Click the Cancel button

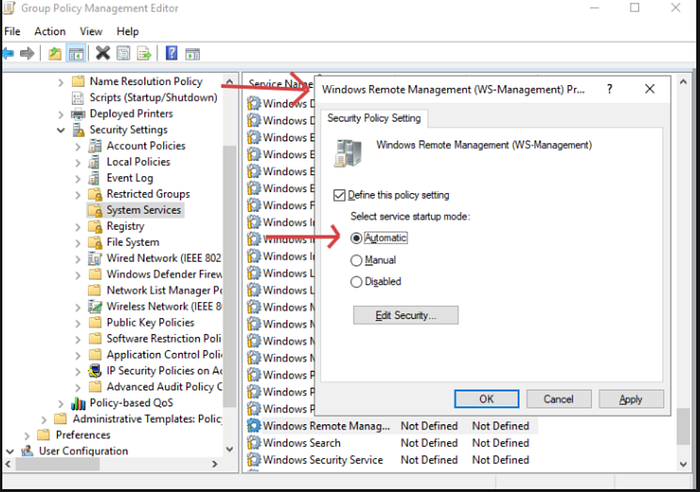[x=558, y=399]
